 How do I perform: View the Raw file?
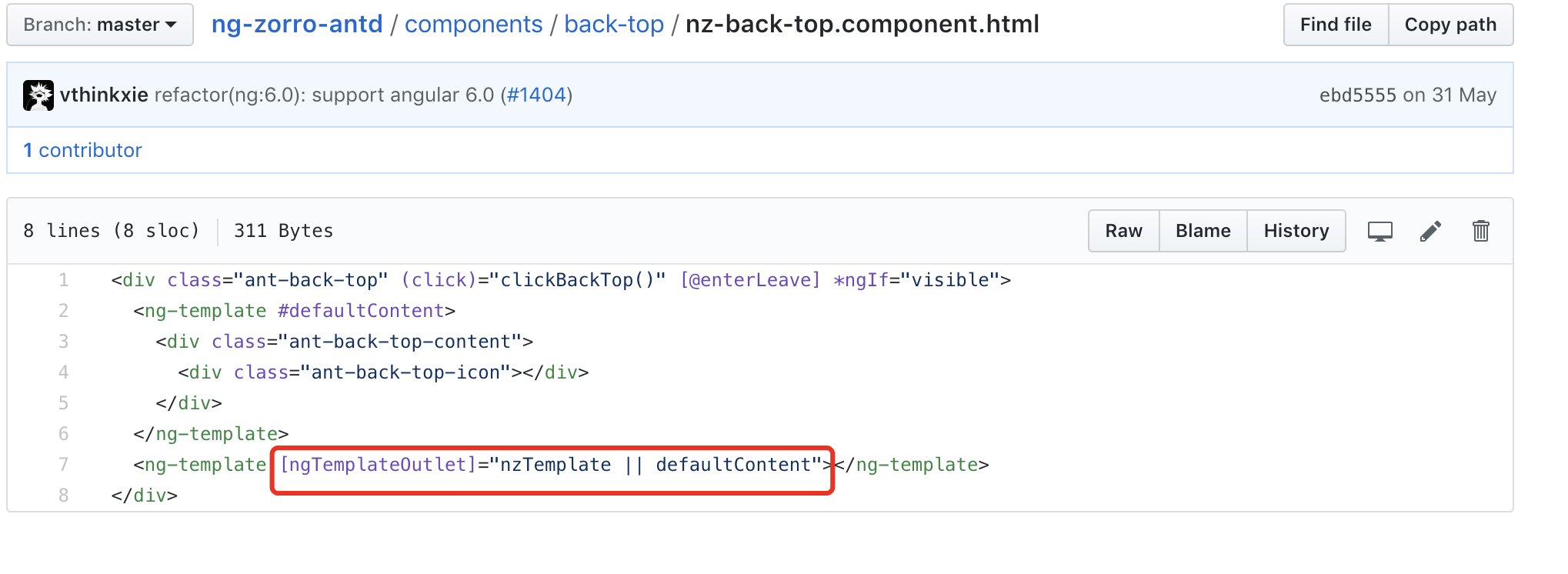(x=1123, y=231)
